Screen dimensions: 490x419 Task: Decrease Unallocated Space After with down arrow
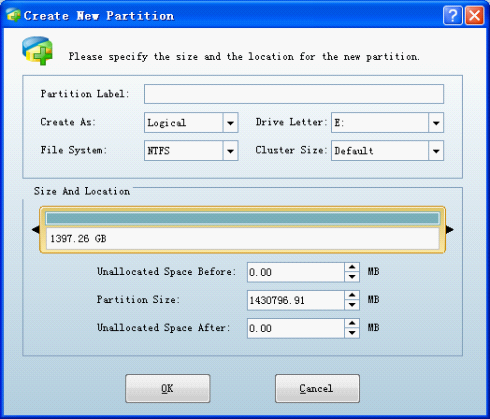point(352,333)
